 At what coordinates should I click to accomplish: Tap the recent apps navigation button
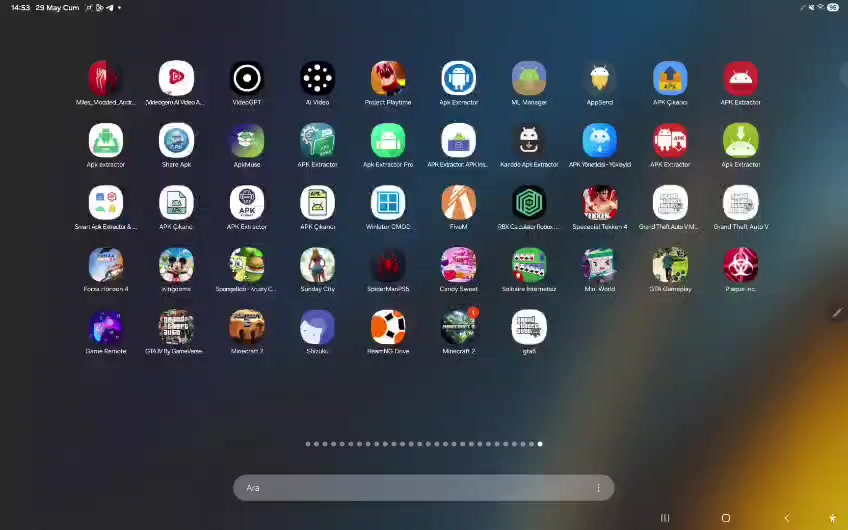pyautogui.click(x=665, y=518)
